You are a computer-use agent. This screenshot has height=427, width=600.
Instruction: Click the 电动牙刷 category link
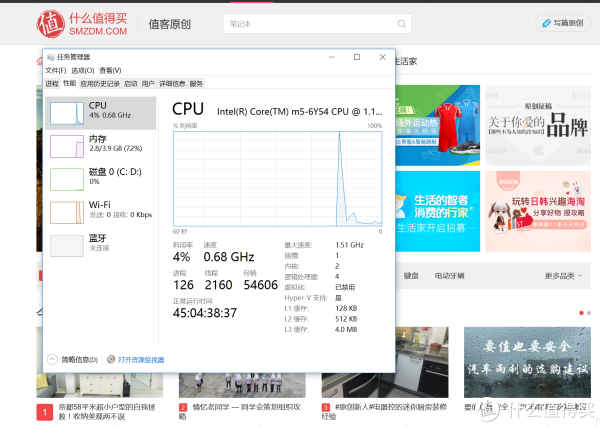pyautogui.click(x=449, y=275)
